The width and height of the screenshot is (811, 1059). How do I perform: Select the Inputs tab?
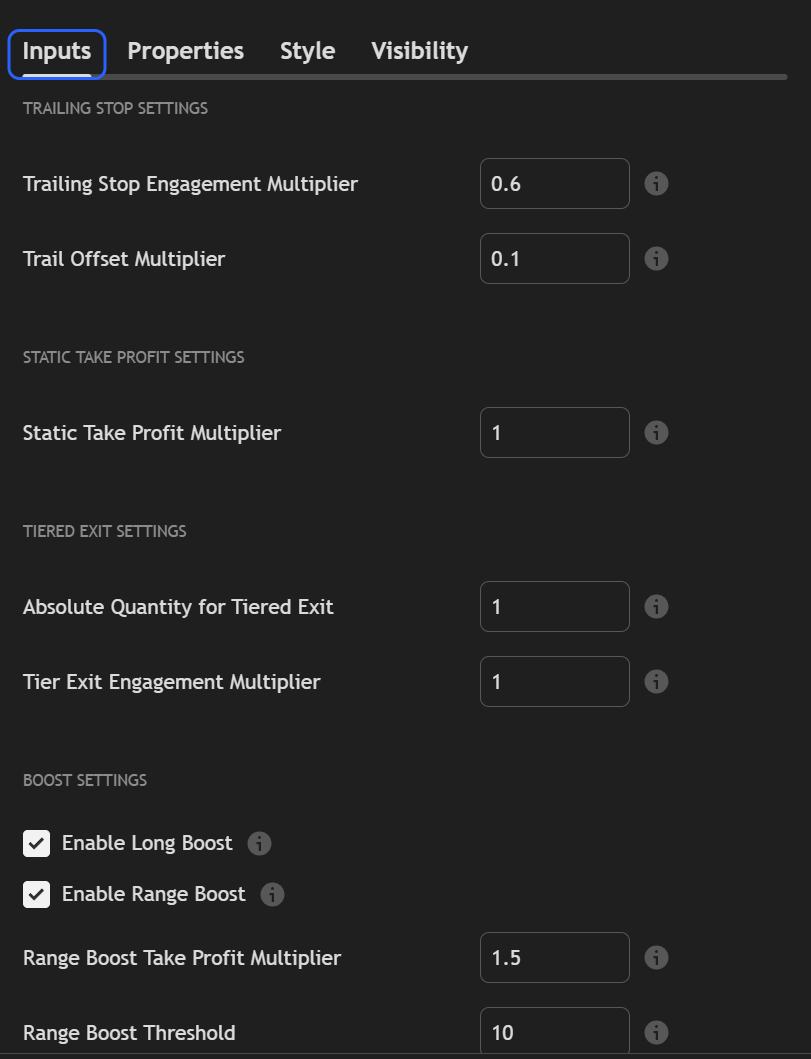57,51
